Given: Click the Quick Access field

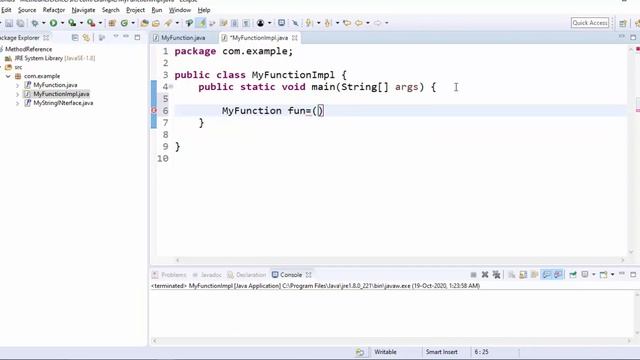Looking at the screenshot, I should pos(590,23).
